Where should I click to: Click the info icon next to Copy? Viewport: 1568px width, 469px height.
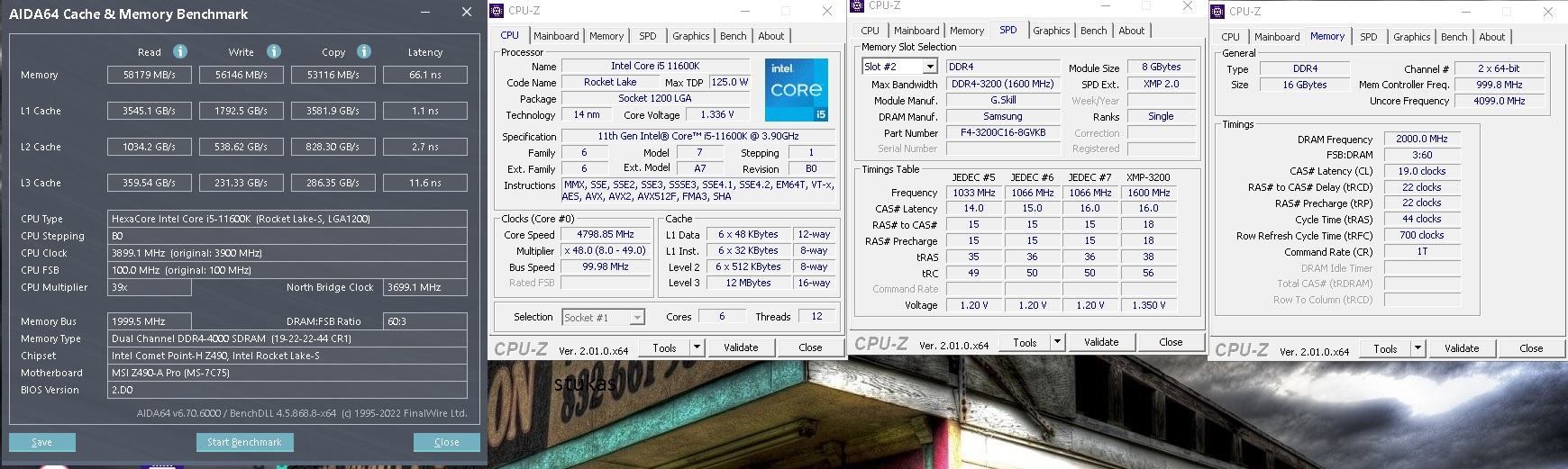(x=364, y=51)
